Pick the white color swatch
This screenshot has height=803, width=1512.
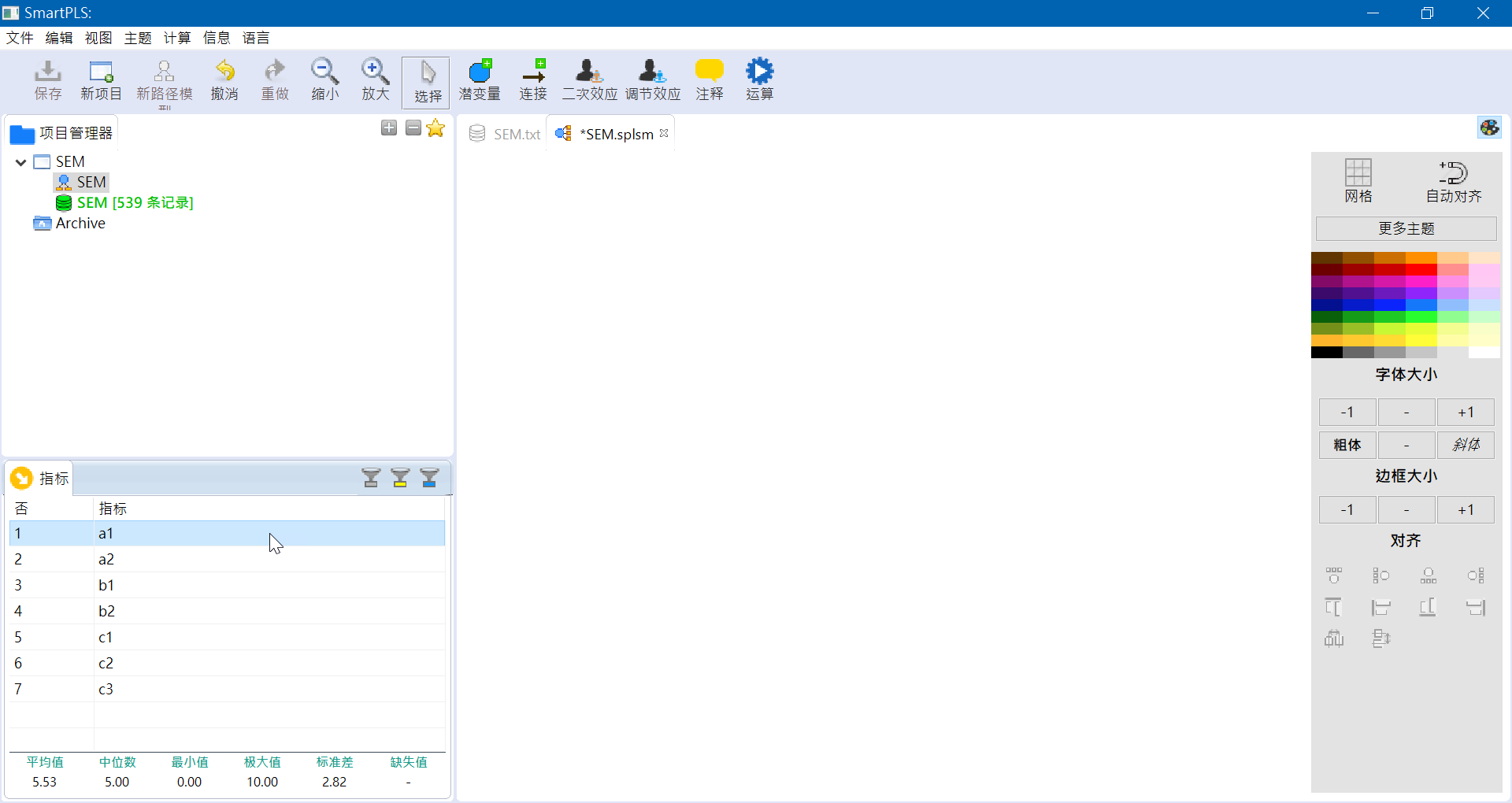pos(1484,353)
